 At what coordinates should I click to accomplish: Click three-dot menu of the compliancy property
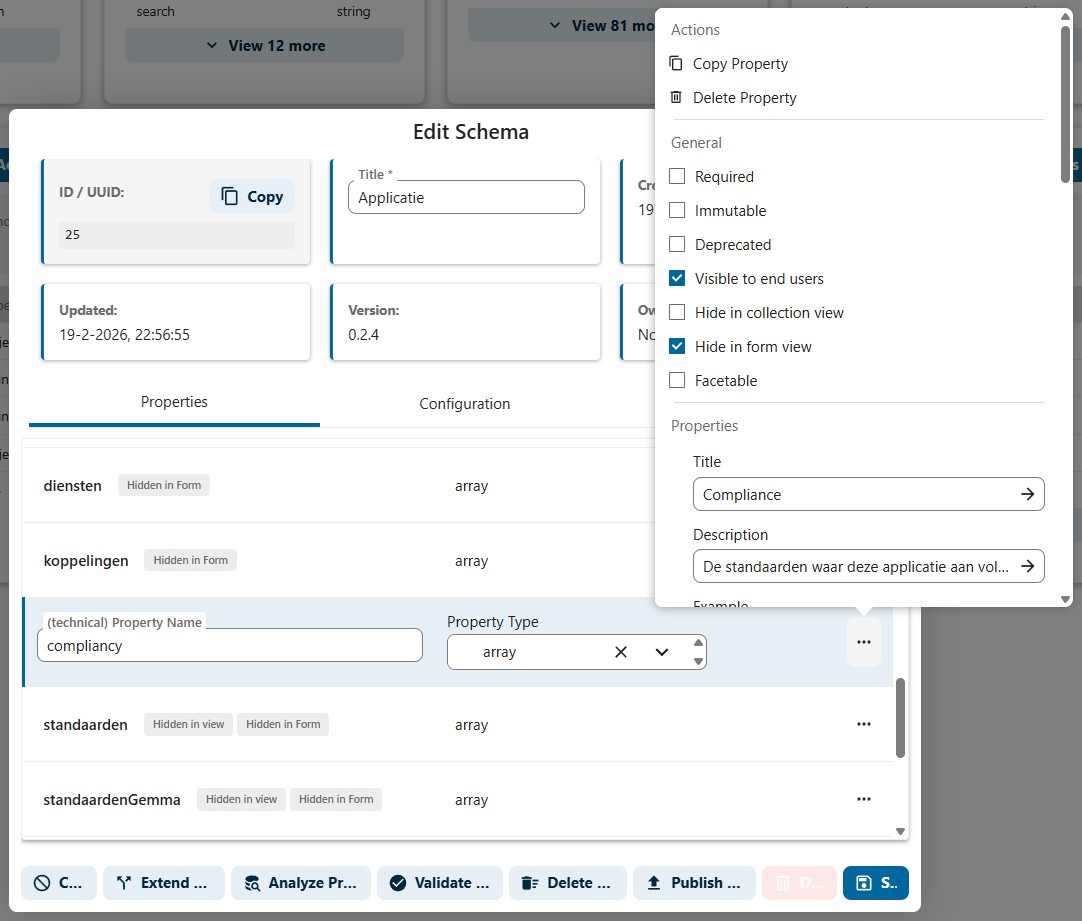pos(864,642)
